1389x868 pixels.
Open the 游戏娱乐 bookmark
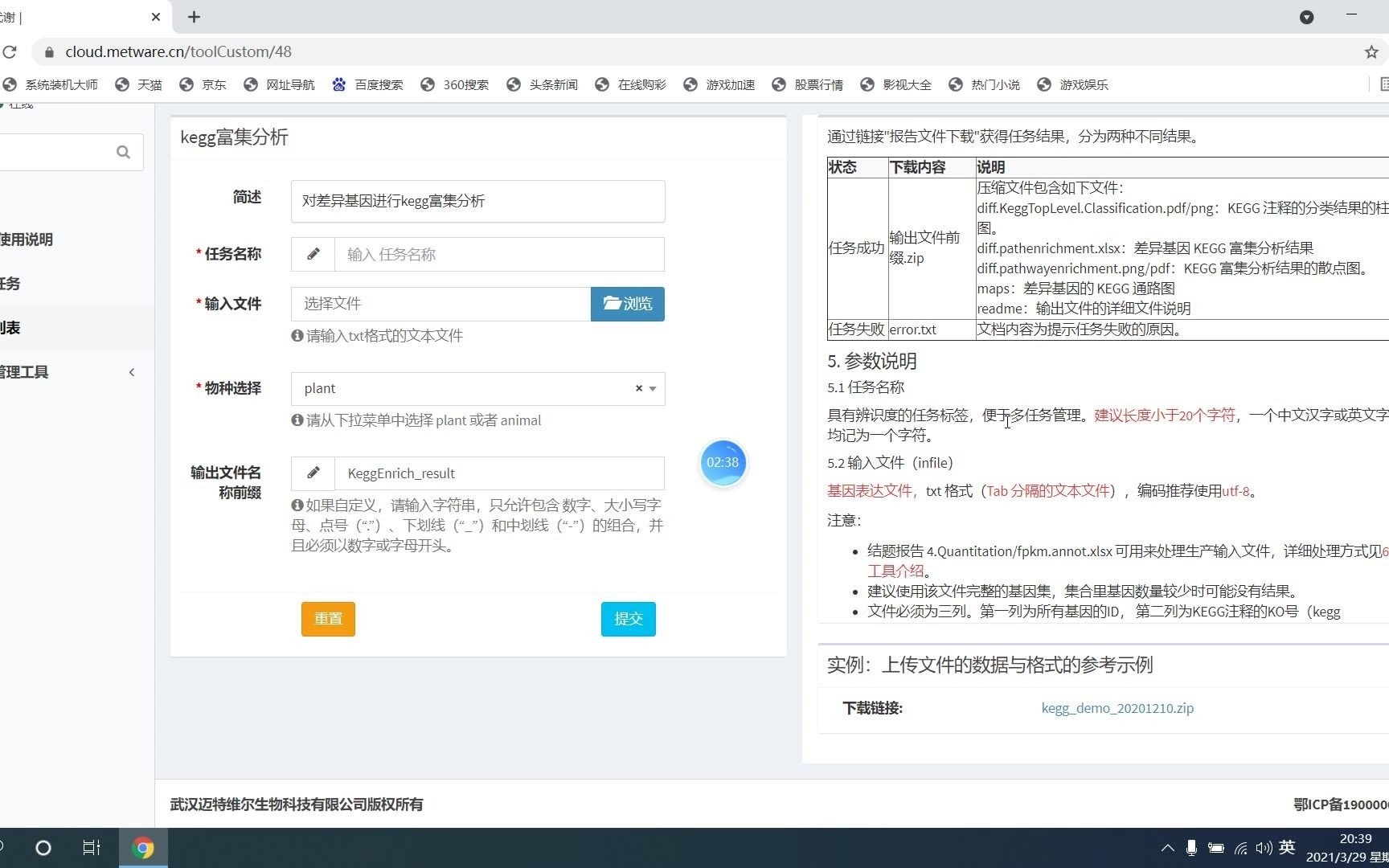tap(1073, 84)
